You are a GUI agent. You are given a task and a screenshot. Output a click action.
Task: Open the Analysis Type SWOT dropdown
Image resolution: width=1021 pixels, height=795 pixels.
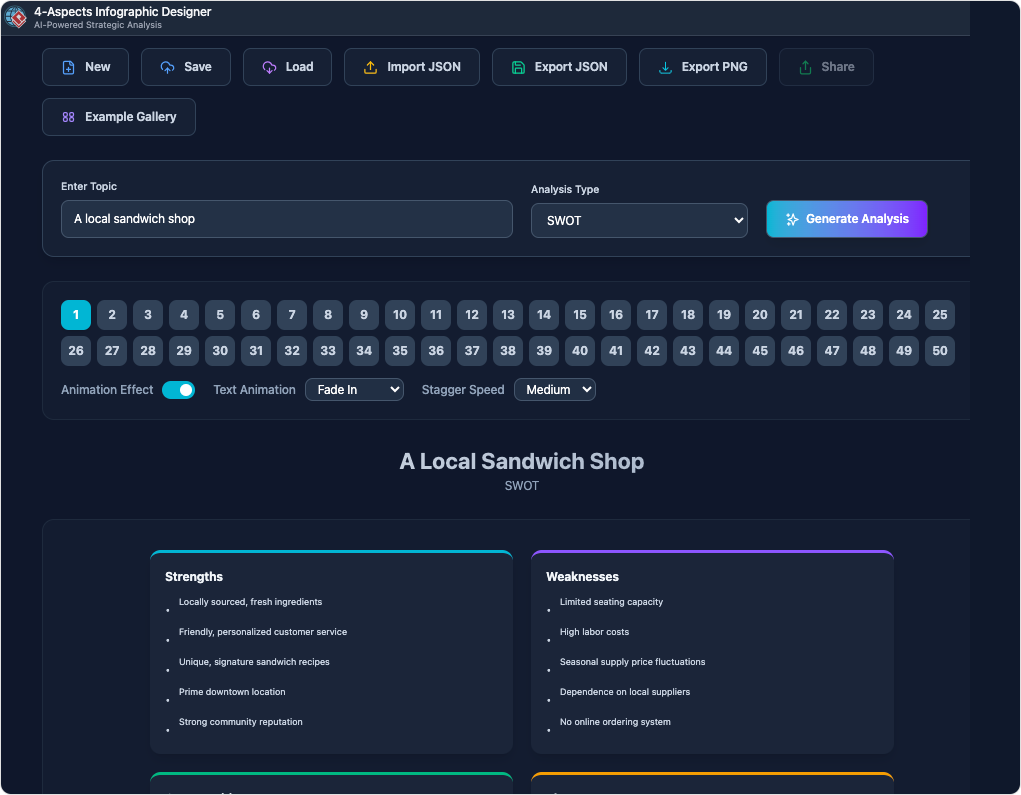[x=639, y=221]
